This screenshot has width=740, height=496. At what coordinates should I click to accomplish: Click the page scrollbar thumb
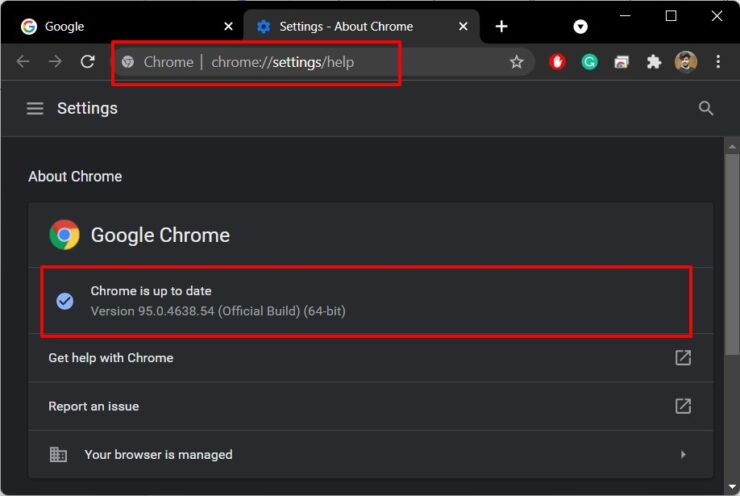pos(732,254)
